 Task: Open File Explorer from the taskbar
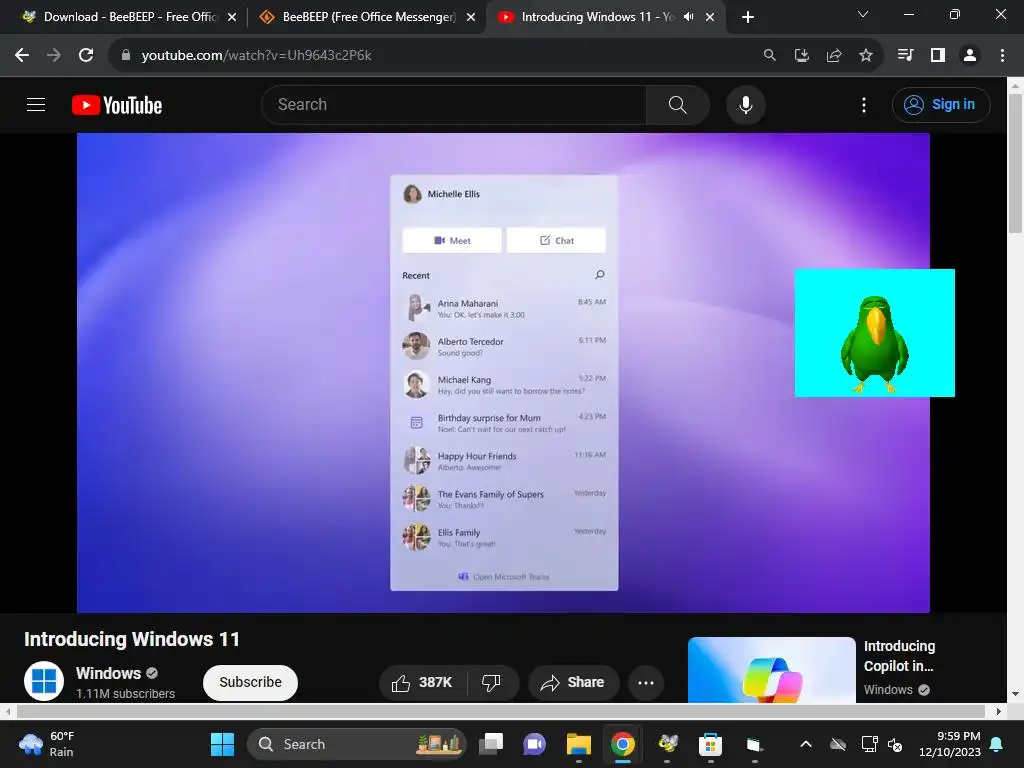tap(579, 744)
